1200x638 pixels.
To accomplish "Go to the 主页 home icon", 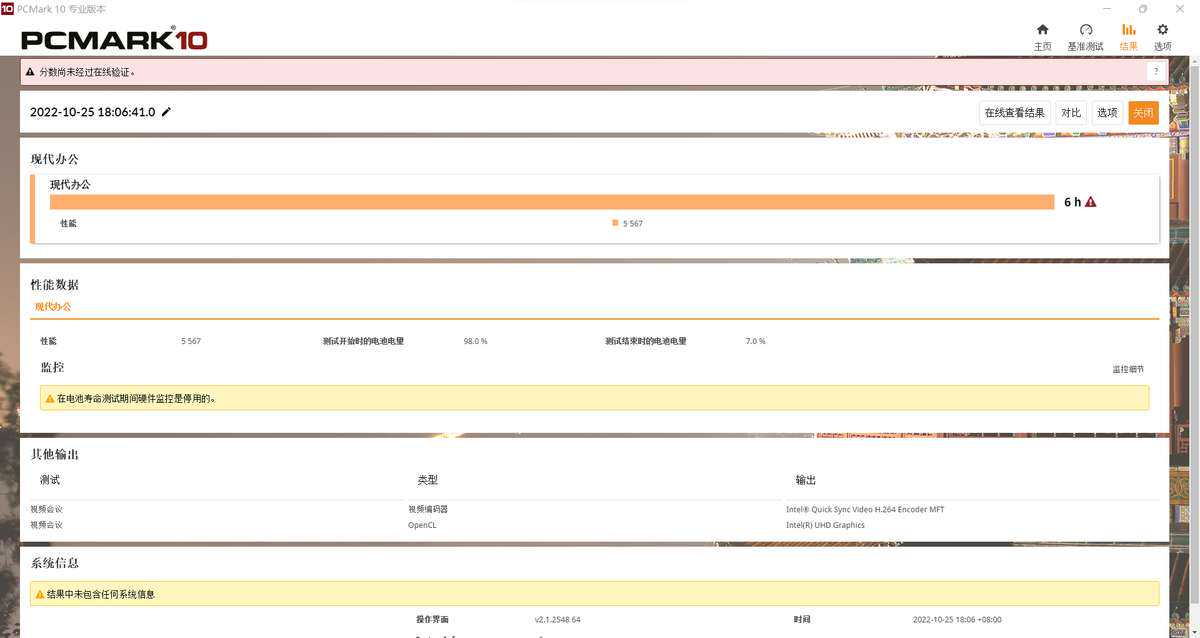I will (x=1042, y=31).
